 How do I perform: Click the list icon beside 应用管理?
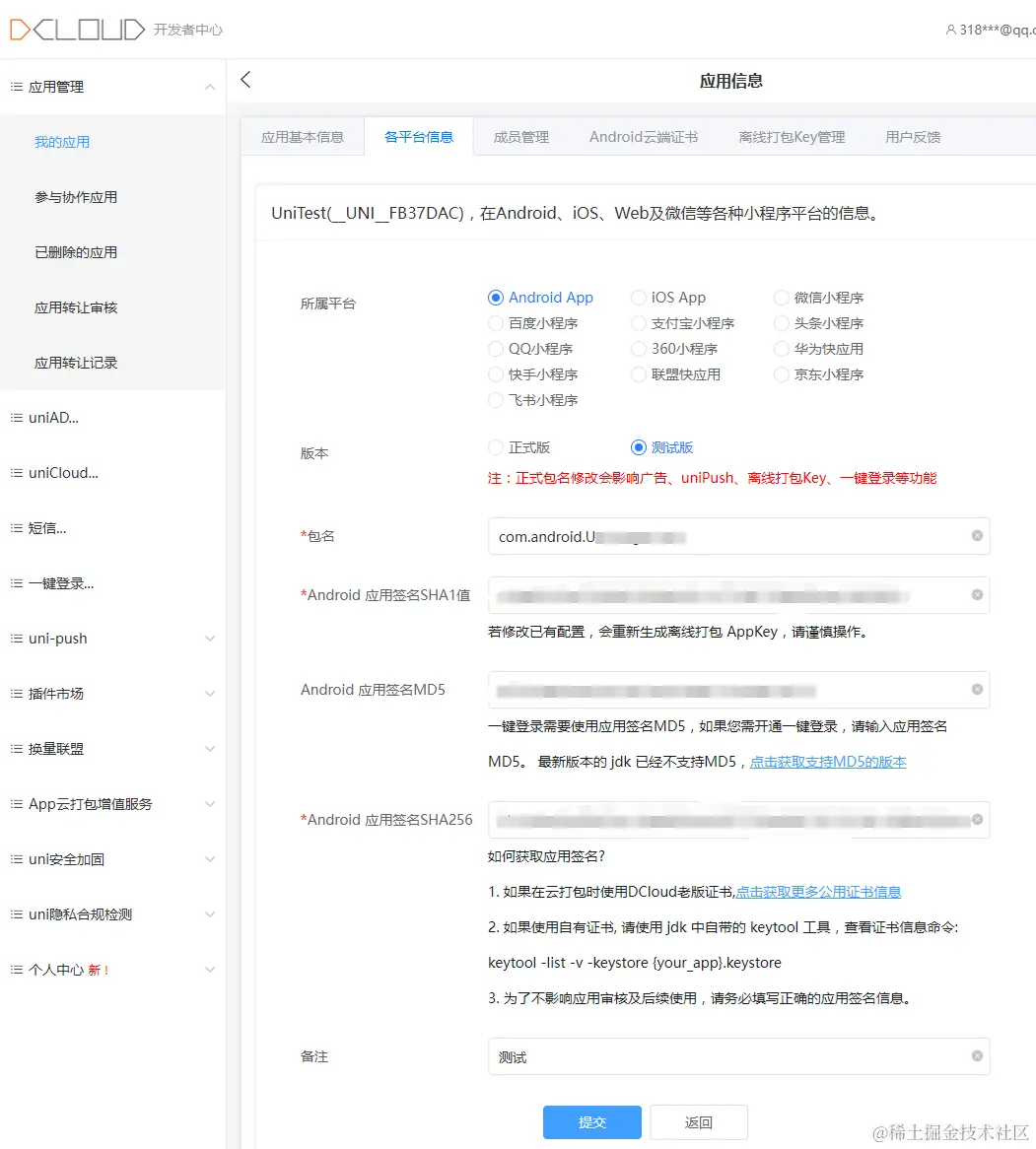pyautogui.click(x=16, y=87)
